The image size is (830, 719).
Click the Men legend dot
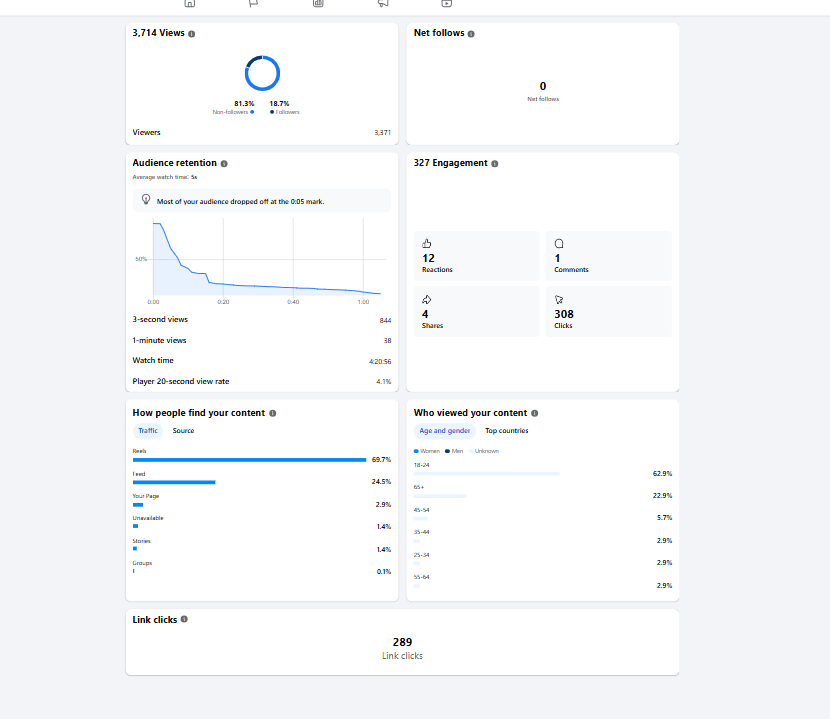tap(447, 451)
